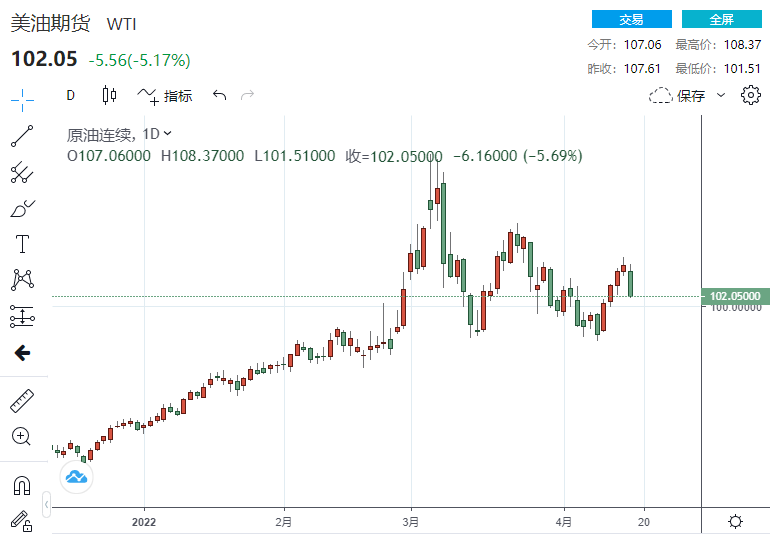Open the D time interval selector
Screen dimensions: 773x537
point(71,96)
